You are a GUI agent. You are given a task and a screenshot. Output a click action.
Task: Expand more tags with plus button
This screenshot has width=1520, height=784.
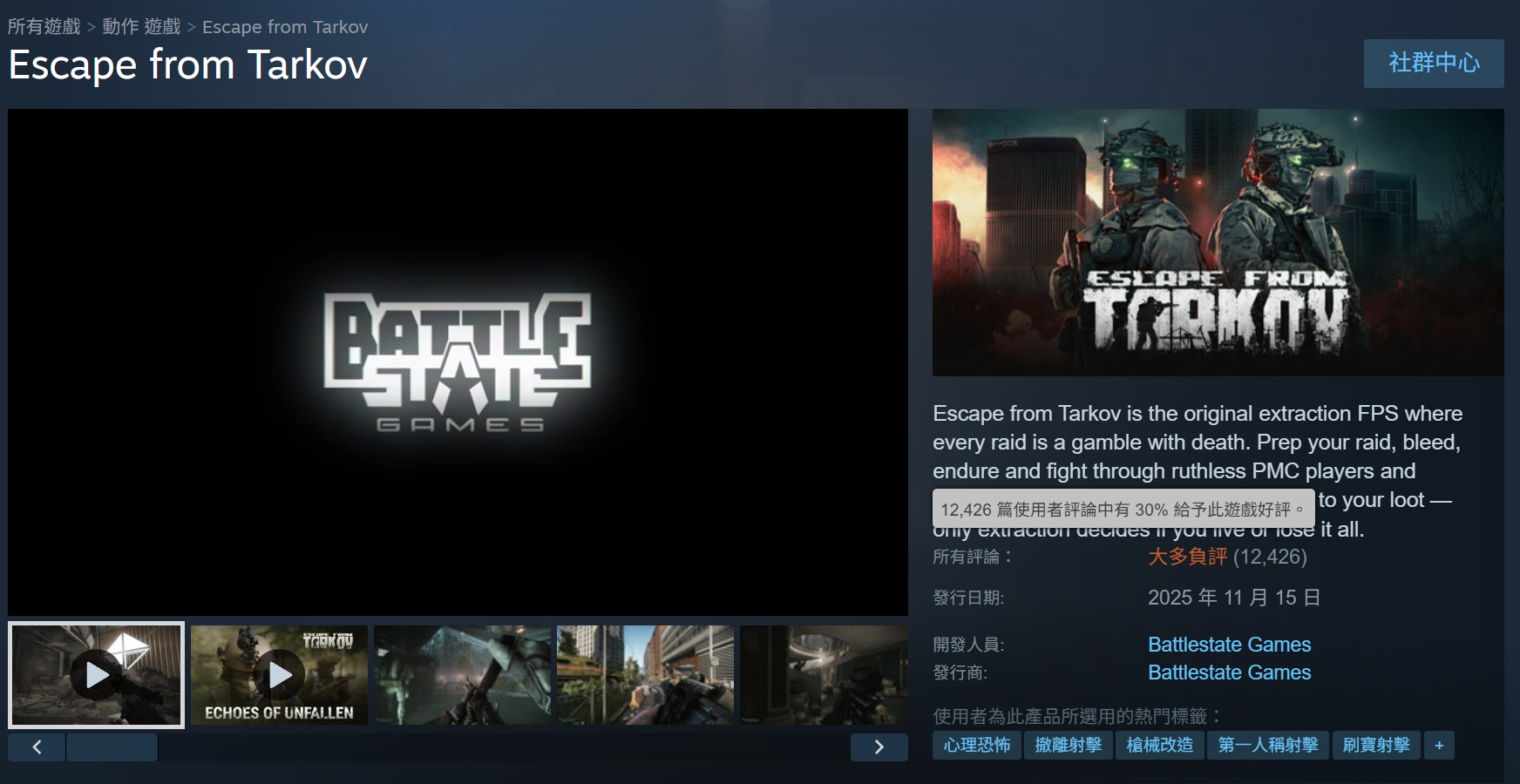(x=1439, y=746)
